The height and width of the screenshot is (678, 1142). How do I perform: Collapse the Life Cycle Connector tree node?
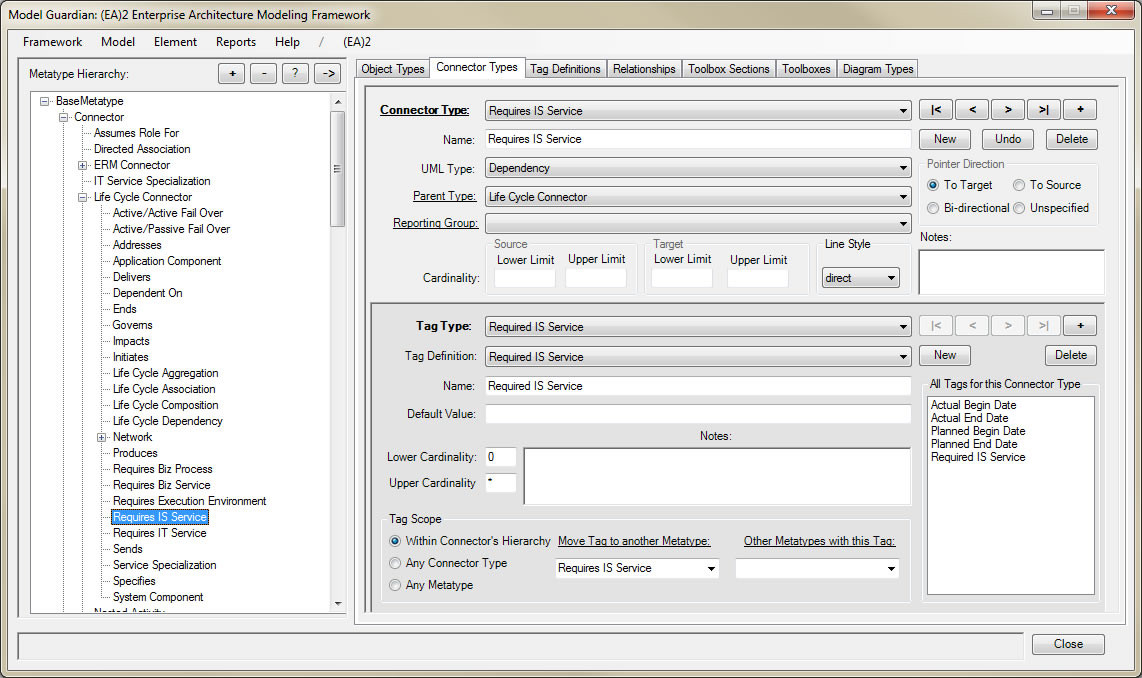(x=83, y=197)
